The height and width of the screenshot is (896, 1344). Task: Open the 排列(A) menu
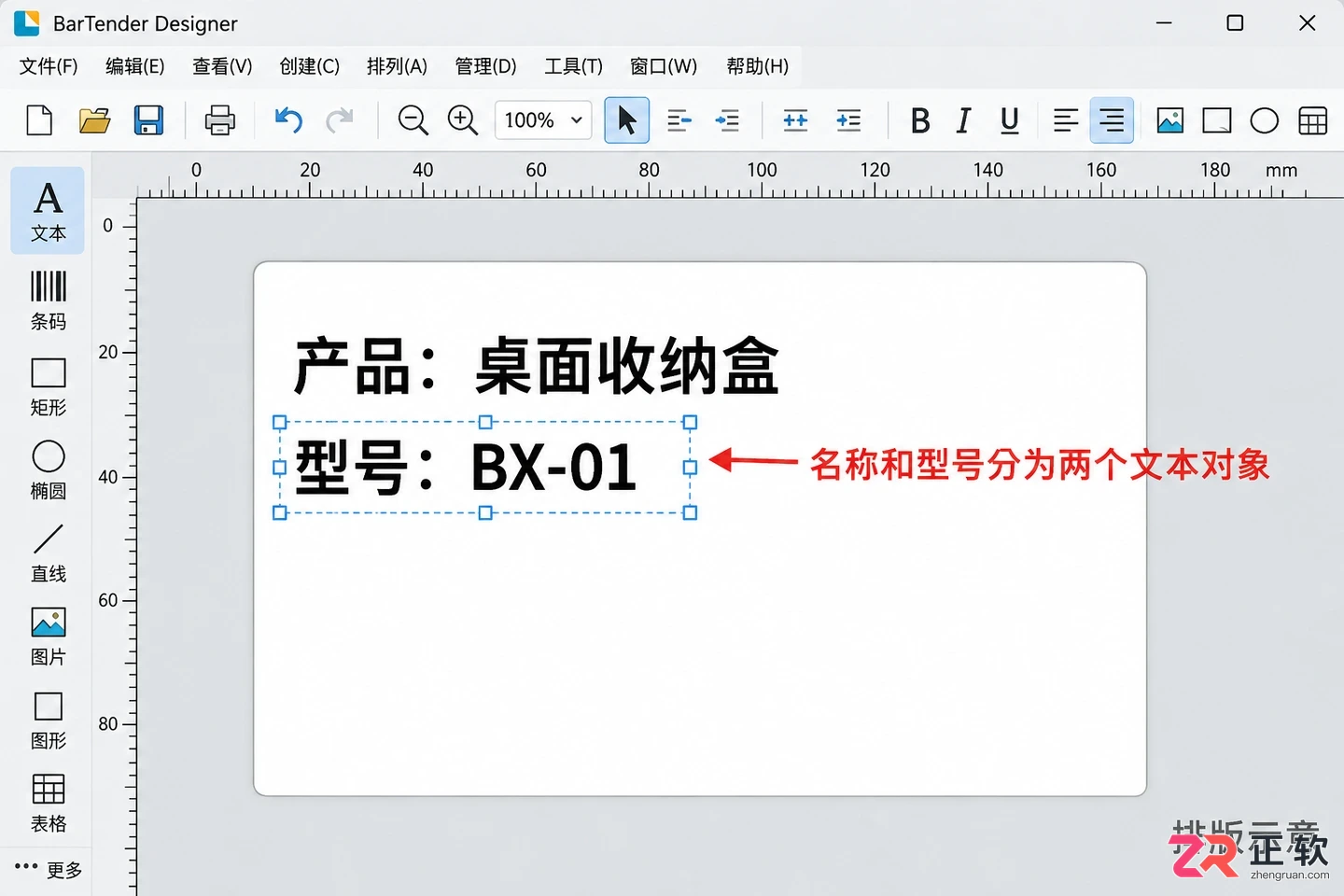397,66
